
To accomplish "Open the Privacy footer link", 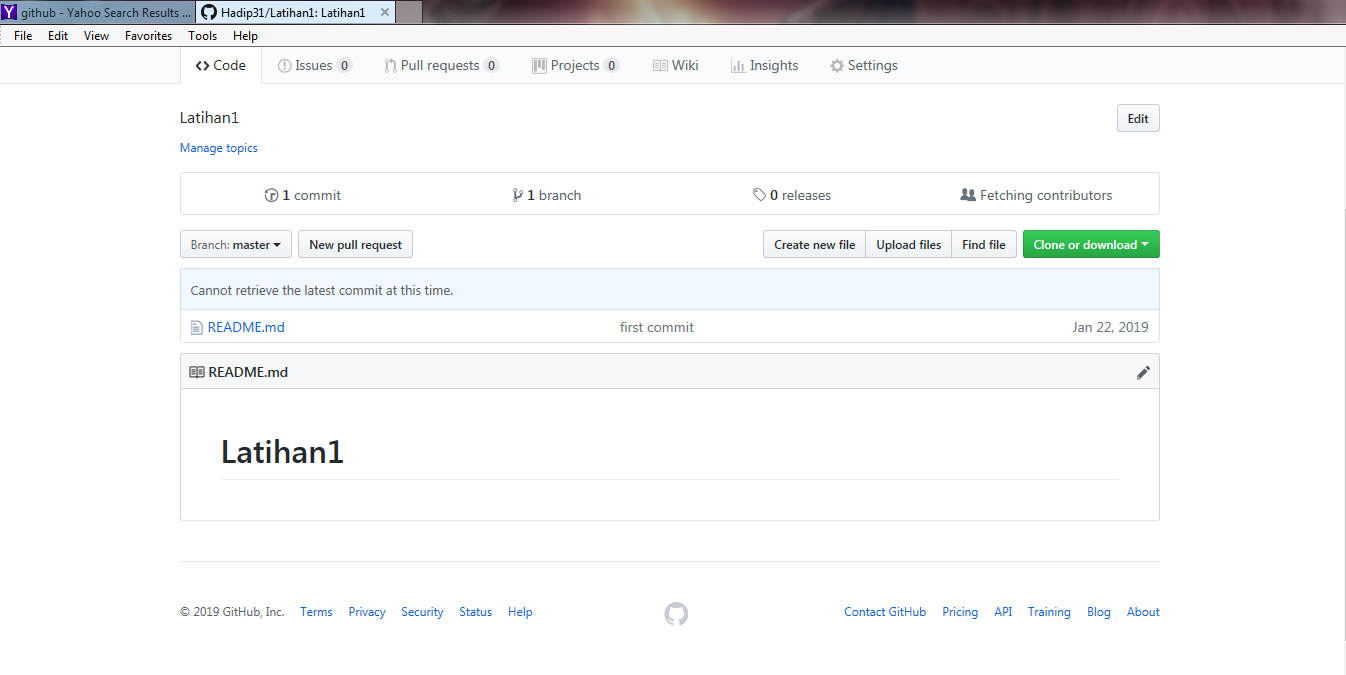I will 367,612.
